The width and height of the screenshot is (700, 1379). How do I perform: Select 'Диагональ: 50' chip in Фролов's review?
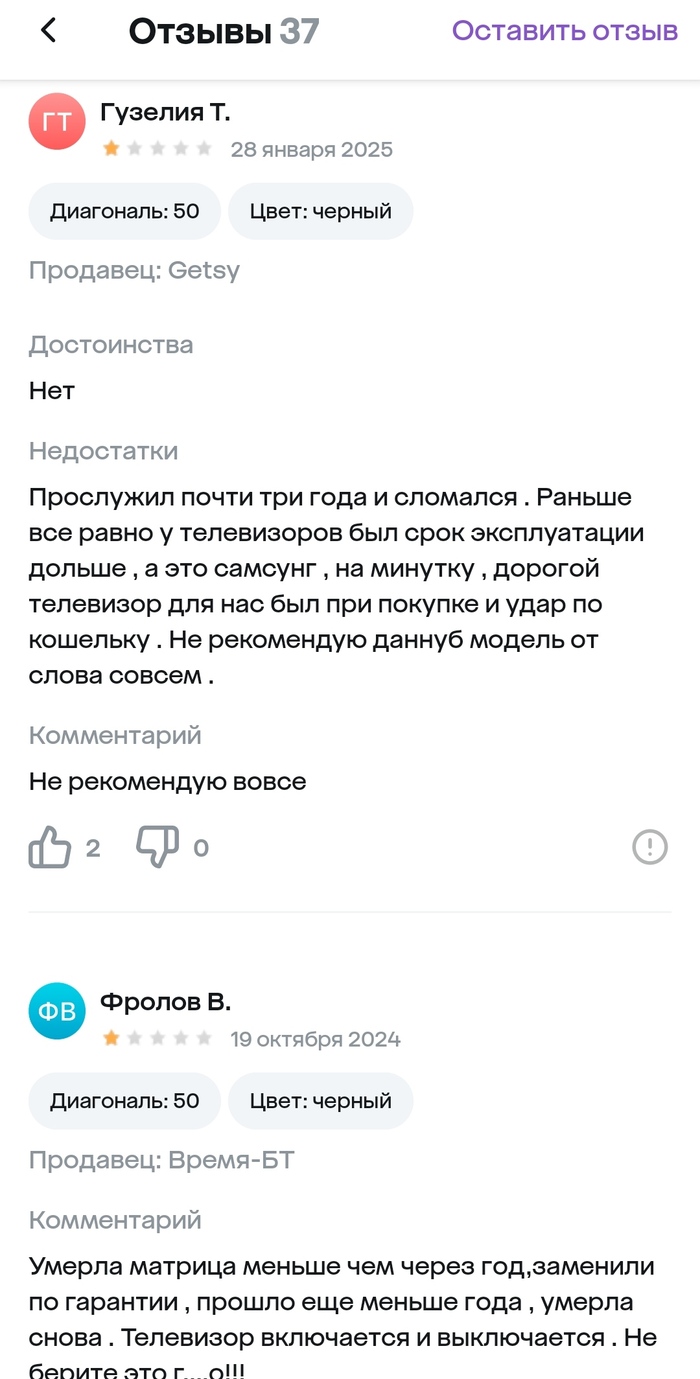(125, 1101)
